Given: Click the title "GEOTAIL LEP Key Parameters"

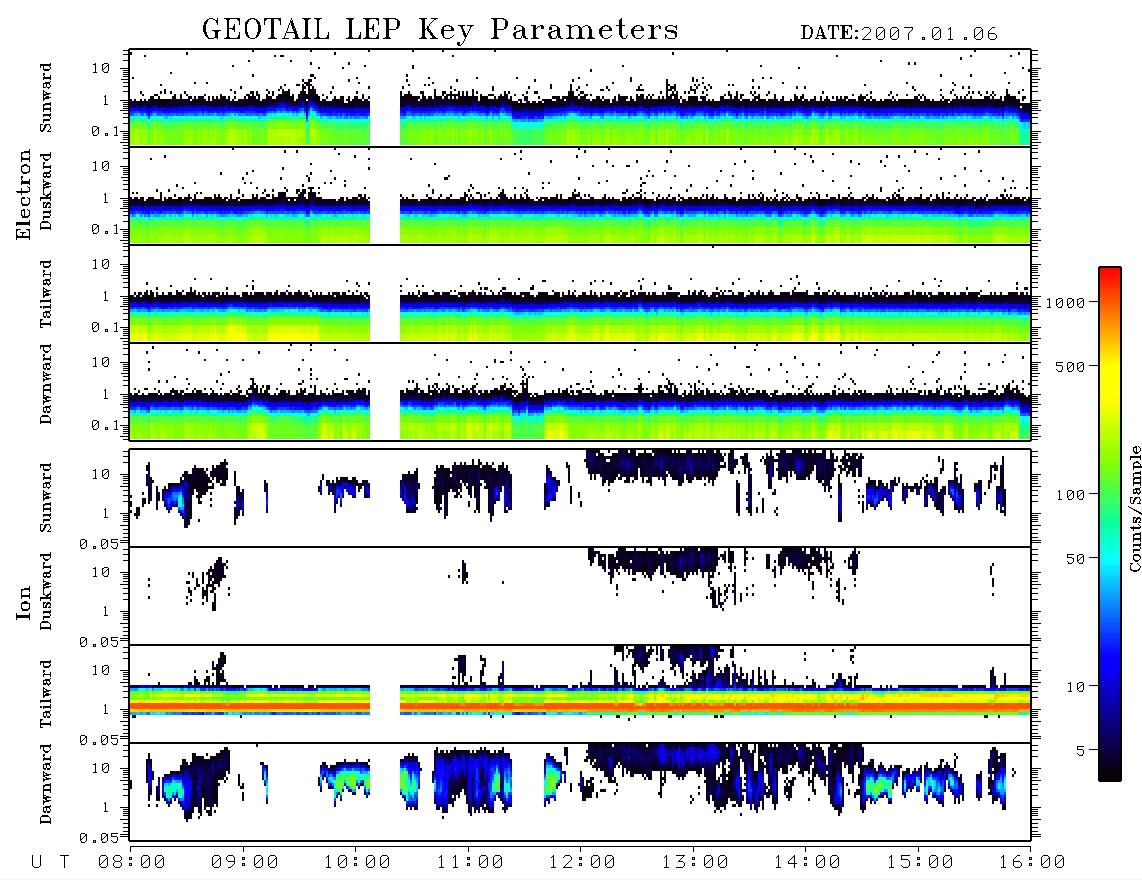Looking at the screenshot, I should 440,29.
